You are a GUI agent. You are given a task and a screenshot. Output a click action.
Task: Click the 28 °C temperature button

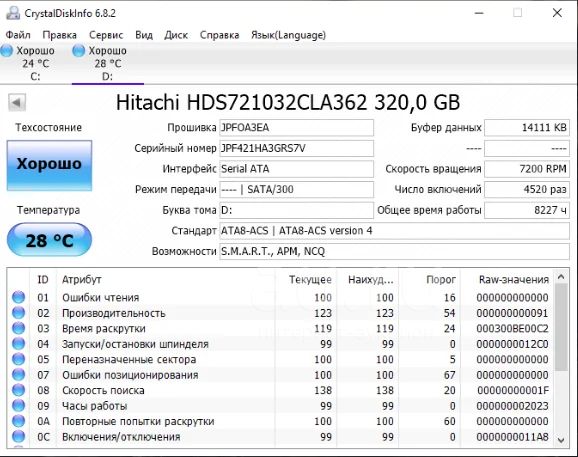(49, 240)
